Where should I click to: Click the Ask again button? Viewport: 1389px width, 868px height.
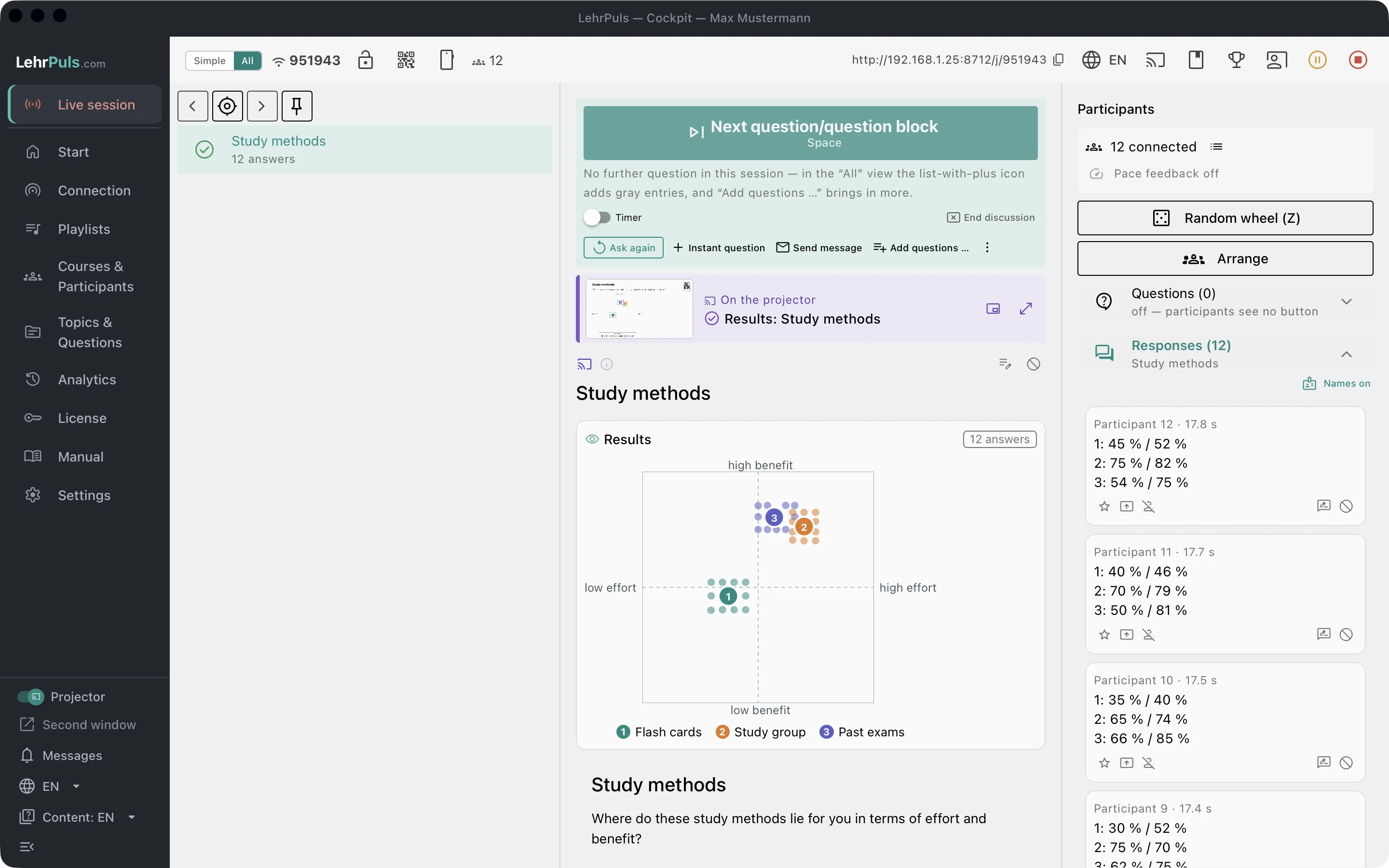(623, 247)
